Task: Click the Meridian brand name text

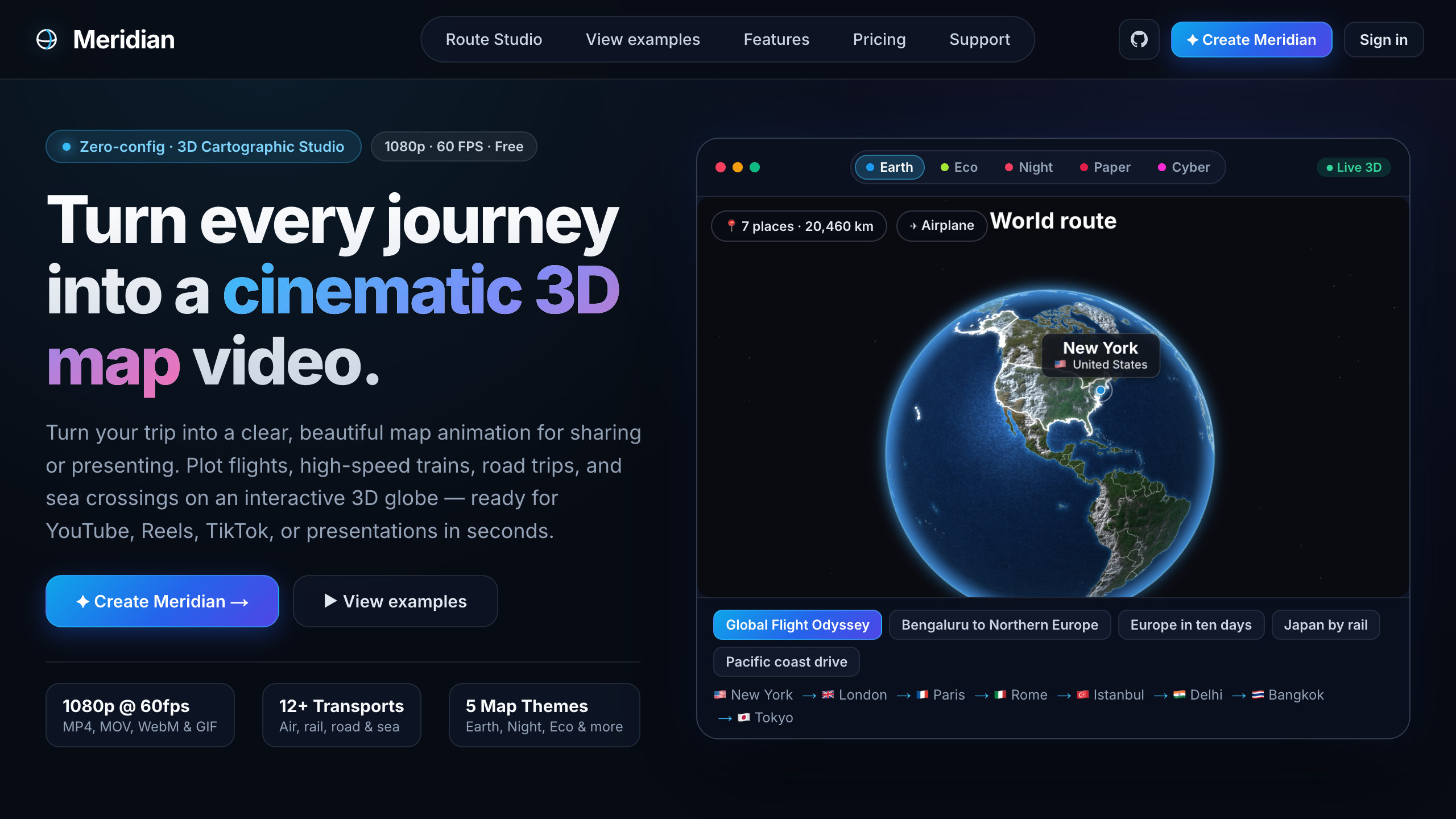Action: [124, 39]
